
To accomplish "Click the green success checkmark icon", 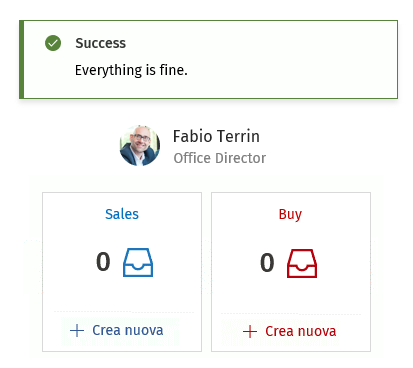I will point(53,43).
